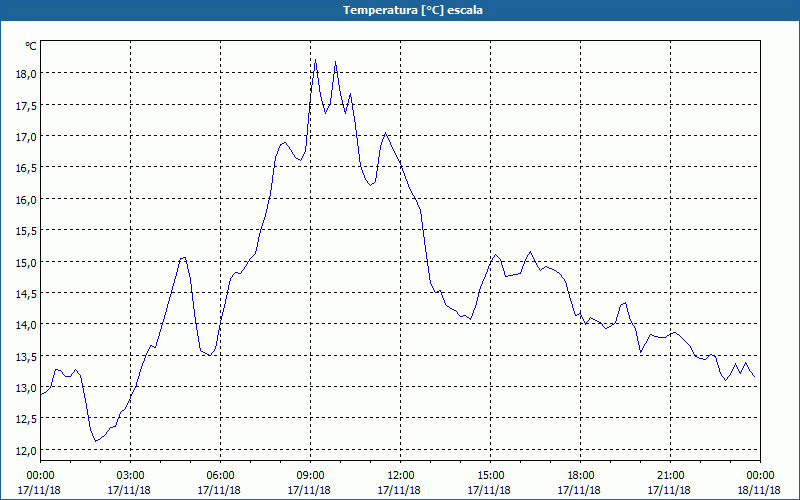The height and width of the screenshot is (500, 800).
Task: Click the 17/11/18 date under 00:00
Action: point(40,490)
